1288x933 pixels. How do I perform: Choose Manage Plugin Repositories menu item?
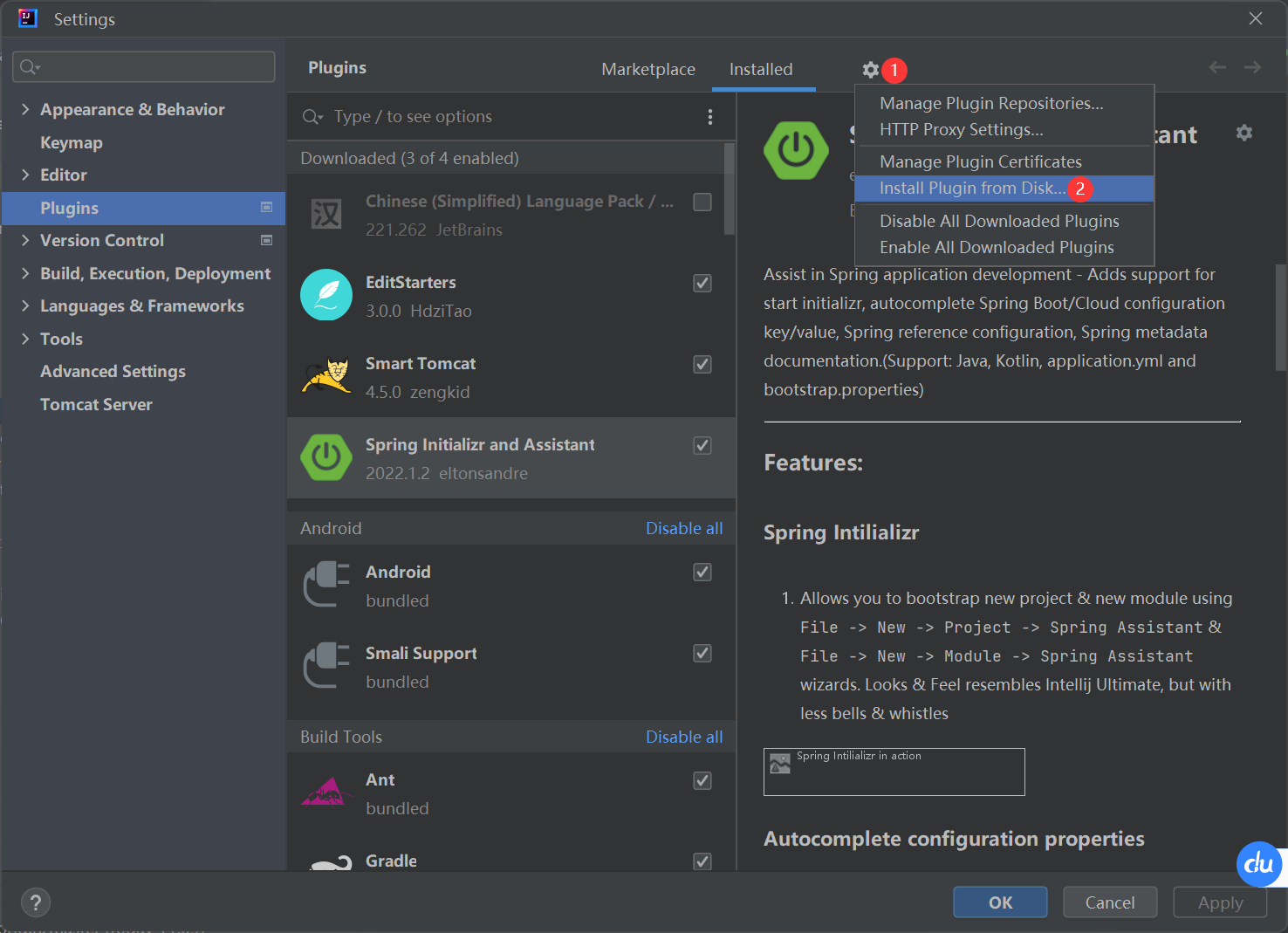1004,103
